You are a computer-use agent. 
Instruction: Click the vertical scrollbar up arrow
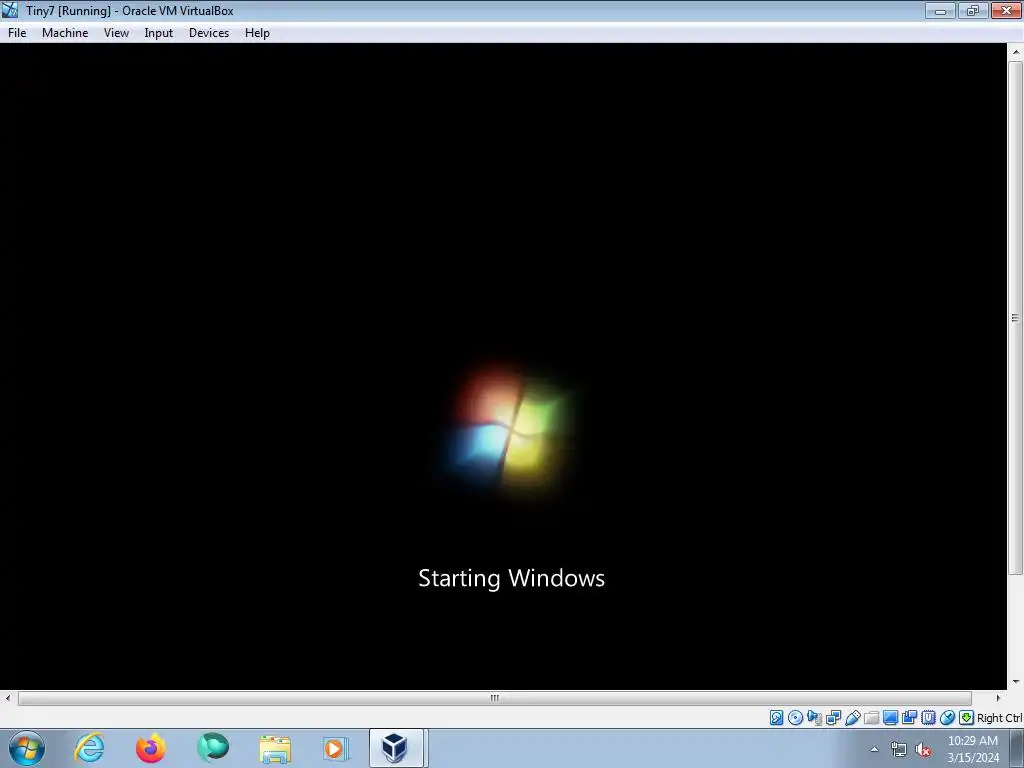[1016, 52]
